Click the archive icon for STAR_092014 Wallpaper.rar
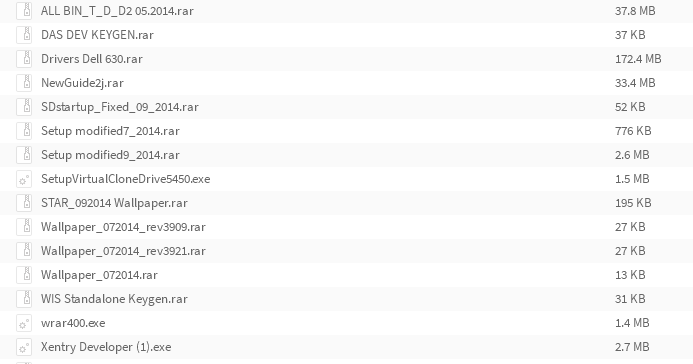Viewport: 693px width, 364px height. tap(24, 203)
